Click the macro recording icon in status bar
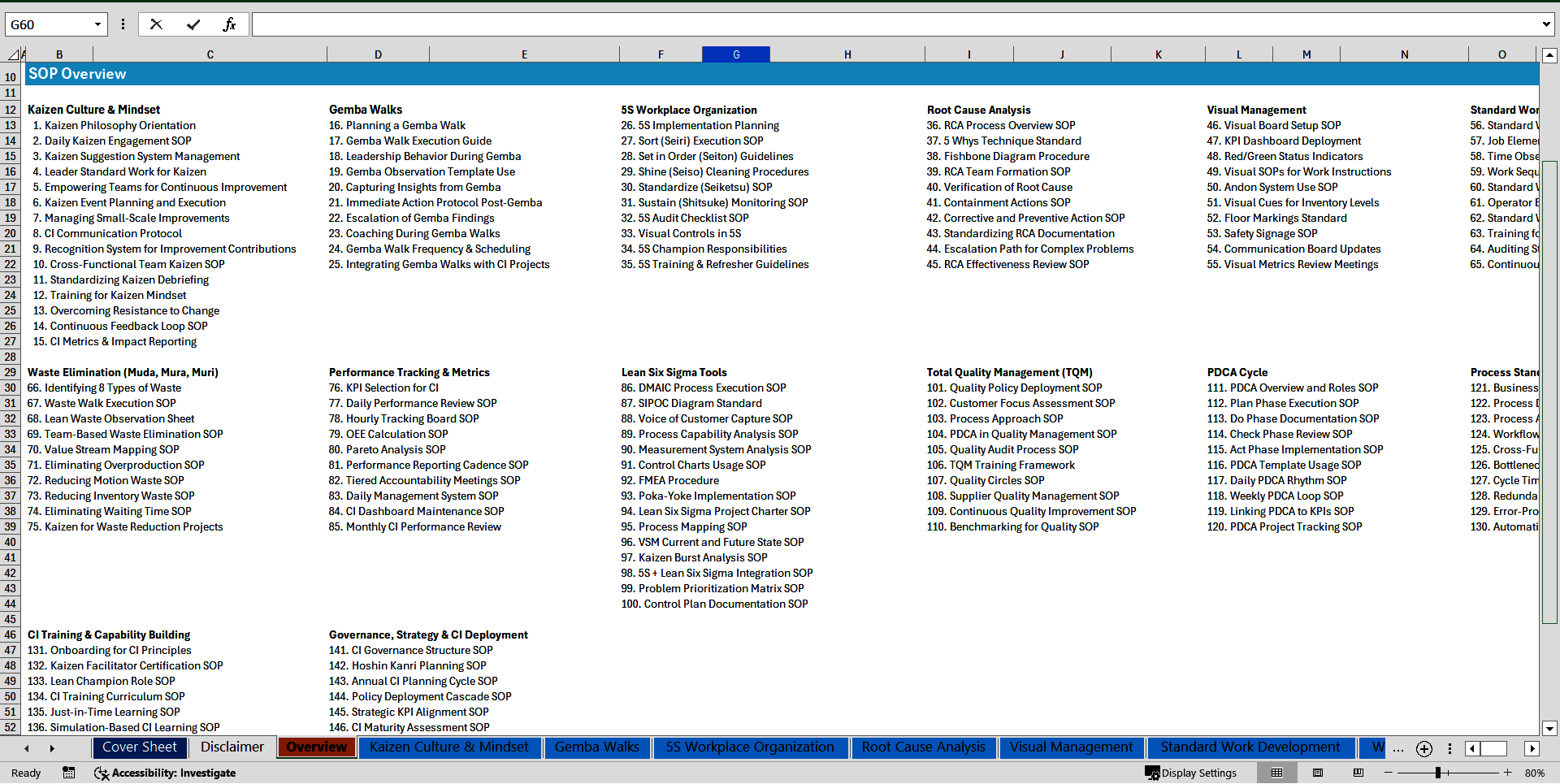Image resolution: width=1560 pixels, height=784 pixels. click(x=69, y=773)
